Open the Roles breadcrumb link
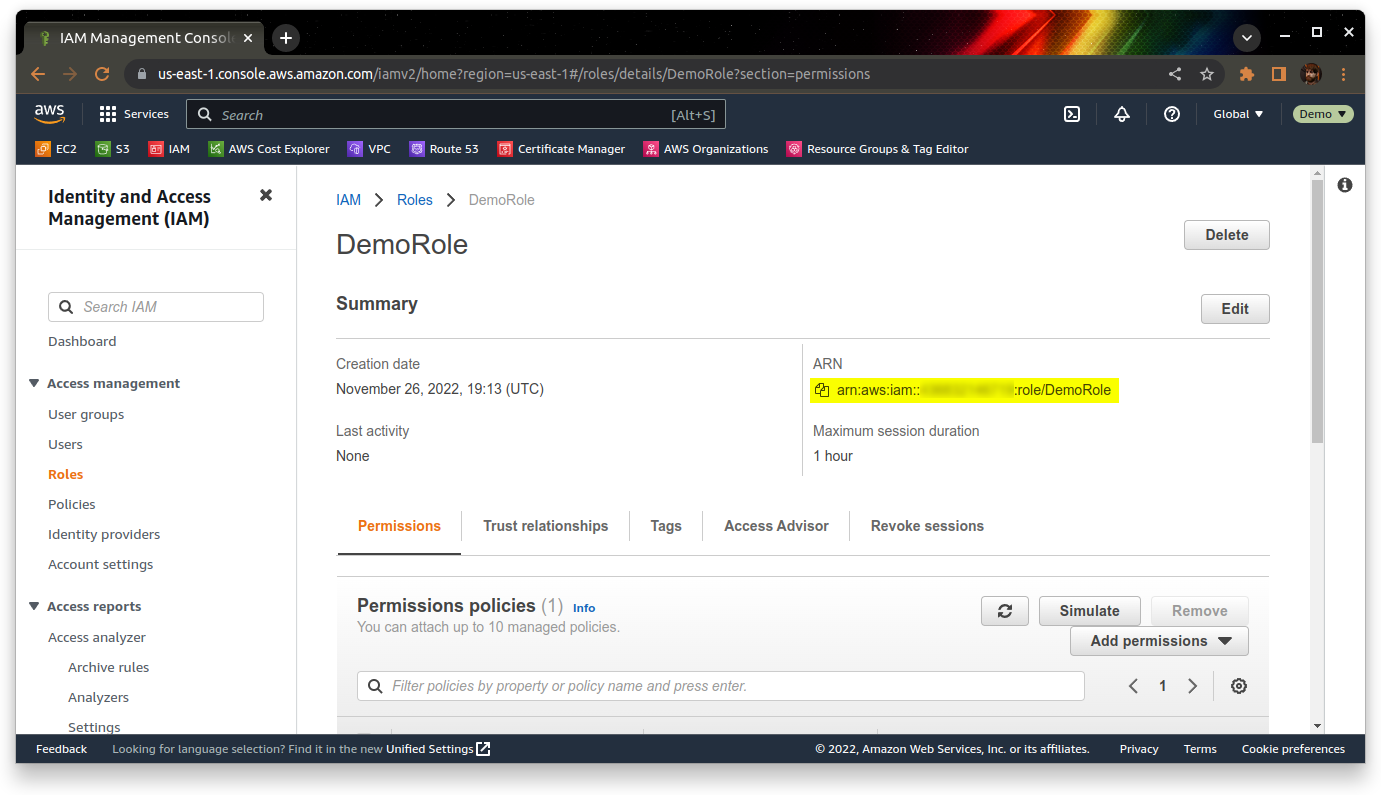1381x795 pixels. 415,200
